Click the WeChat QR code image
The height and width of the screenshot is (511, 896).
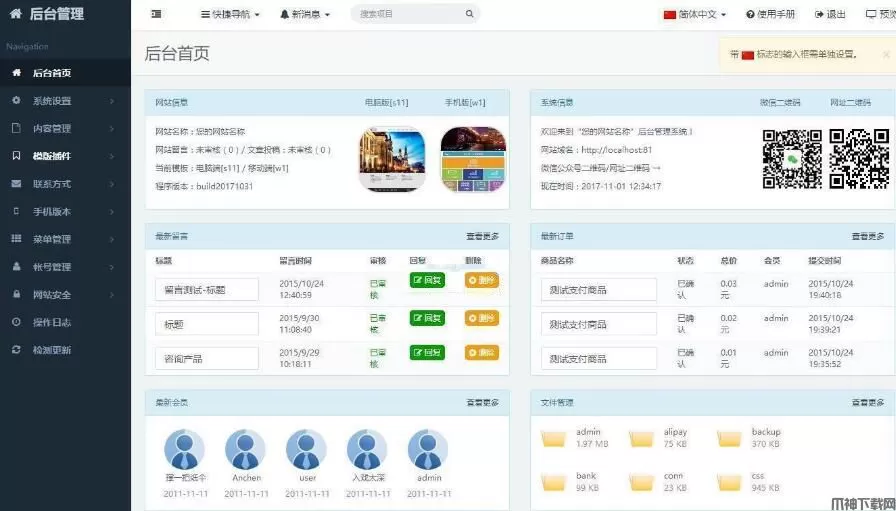point(792,159)
